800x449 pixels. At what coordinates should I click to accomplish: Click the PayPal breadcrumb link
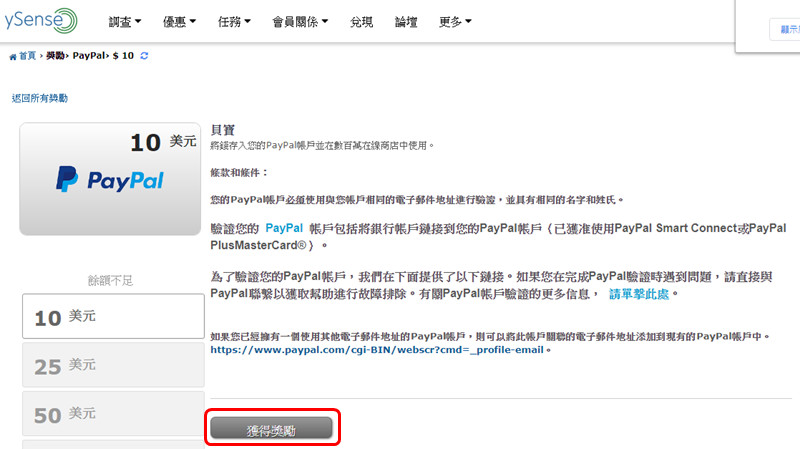[89, 56]
